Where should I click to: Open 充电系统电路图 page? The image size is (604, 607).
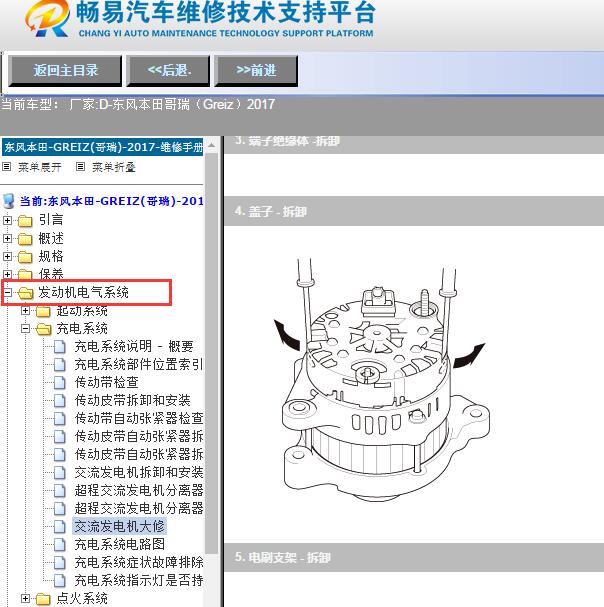(119, 544)
